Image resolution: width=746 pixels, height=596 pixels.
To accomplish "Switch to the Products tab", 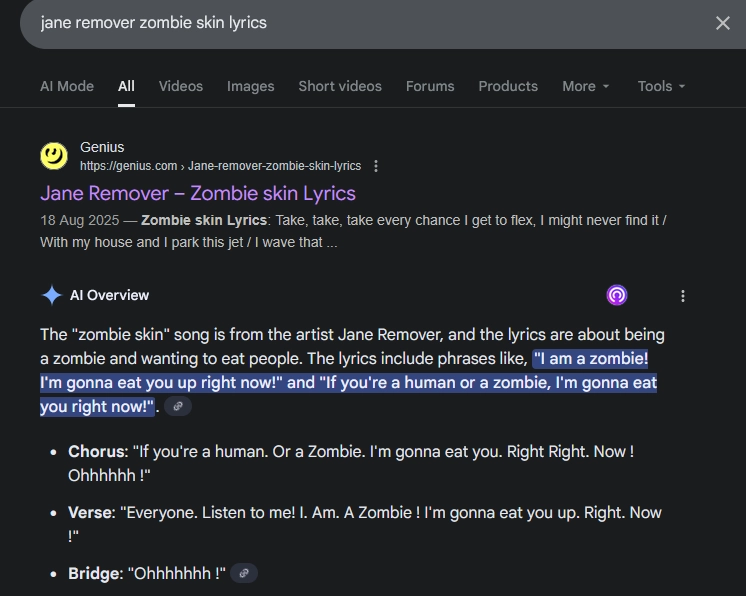I will pyautogui.click(x=508, y=86).
